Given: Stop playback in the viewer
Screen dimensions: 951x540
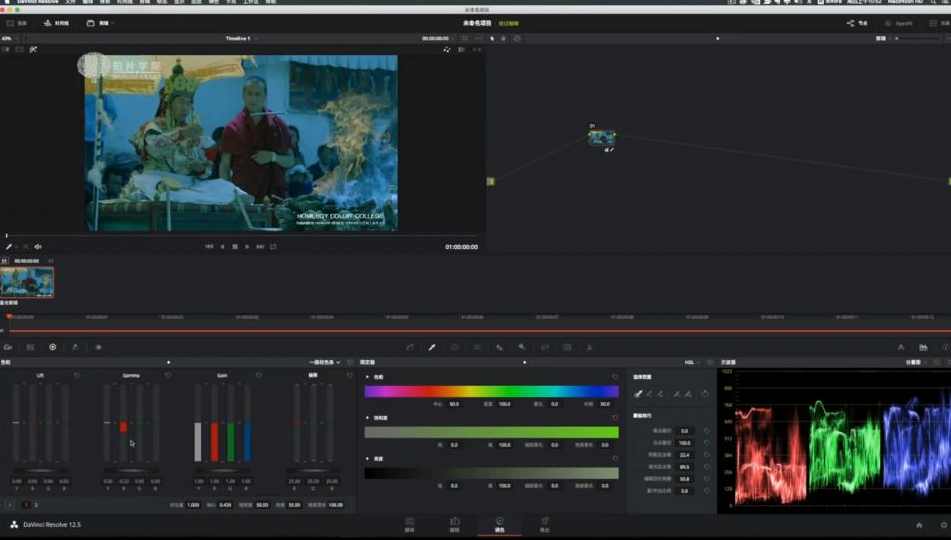Looking at the screenshot, I should tap(235, 246).
